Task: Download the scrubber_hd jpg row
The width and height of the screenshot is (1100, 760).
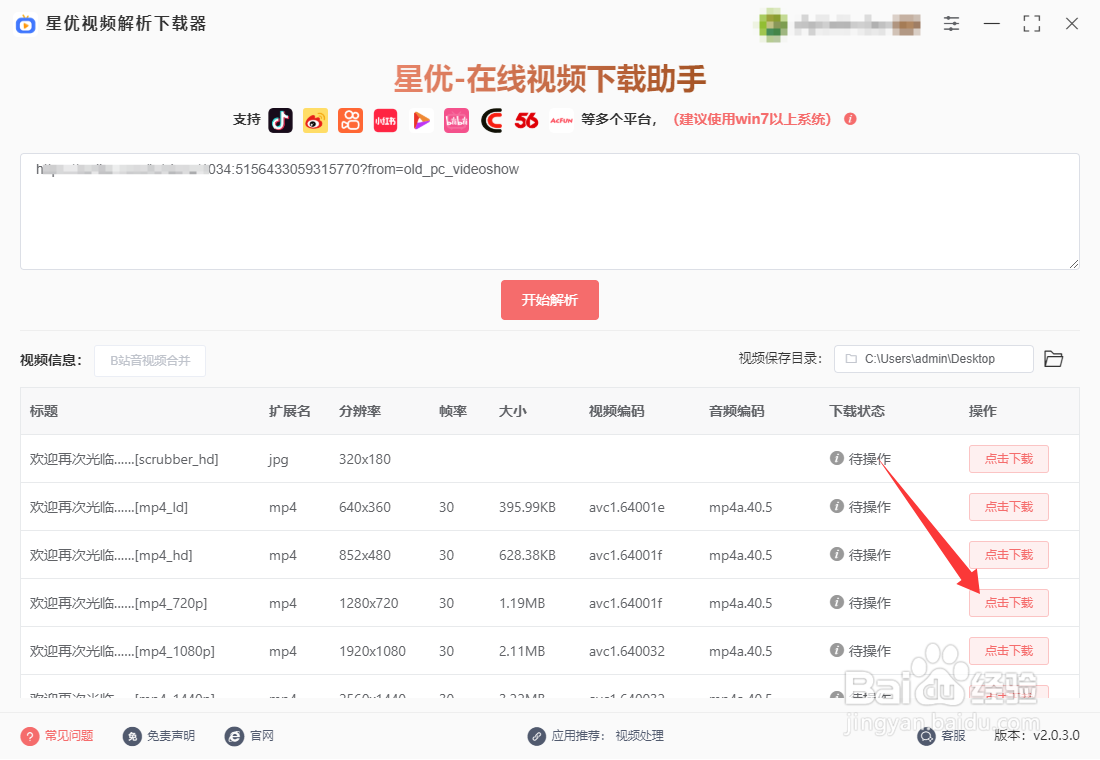Action: tap(1008, 459)
